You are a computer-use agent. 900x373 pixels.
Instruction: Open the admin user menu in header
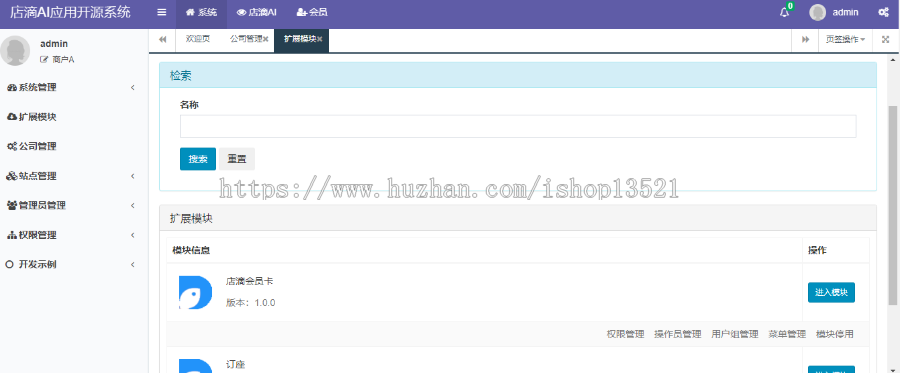click(x=833, y=13)
